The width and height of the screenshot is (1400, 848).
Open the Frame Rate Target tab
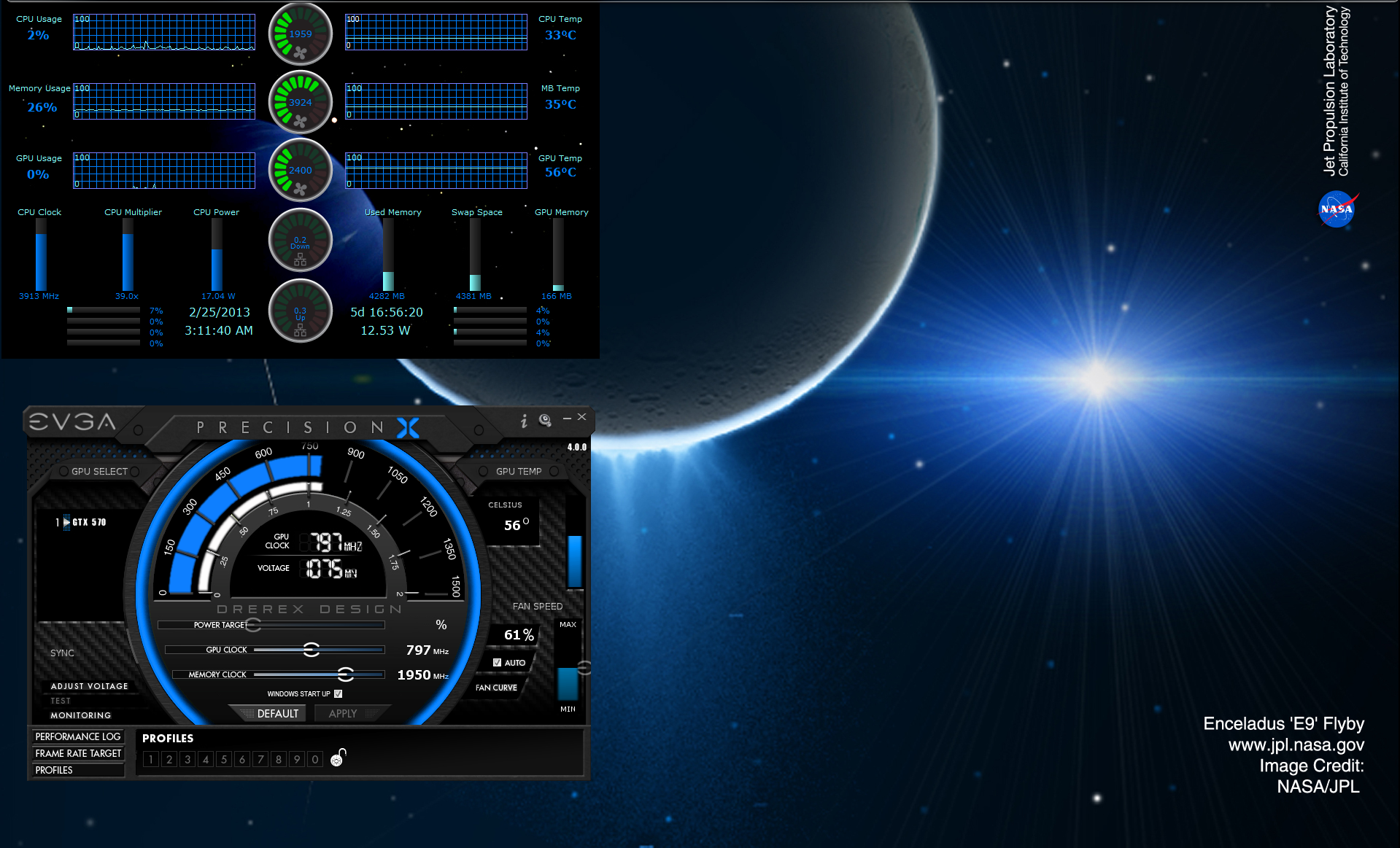tap(78, 753)
